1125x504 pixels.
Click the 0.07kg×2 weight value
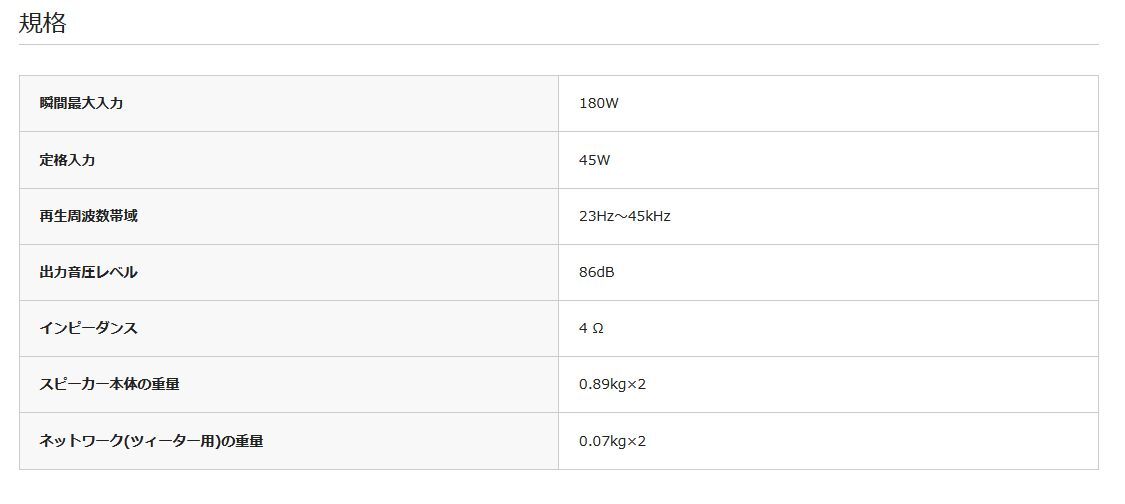click(613, 441)
